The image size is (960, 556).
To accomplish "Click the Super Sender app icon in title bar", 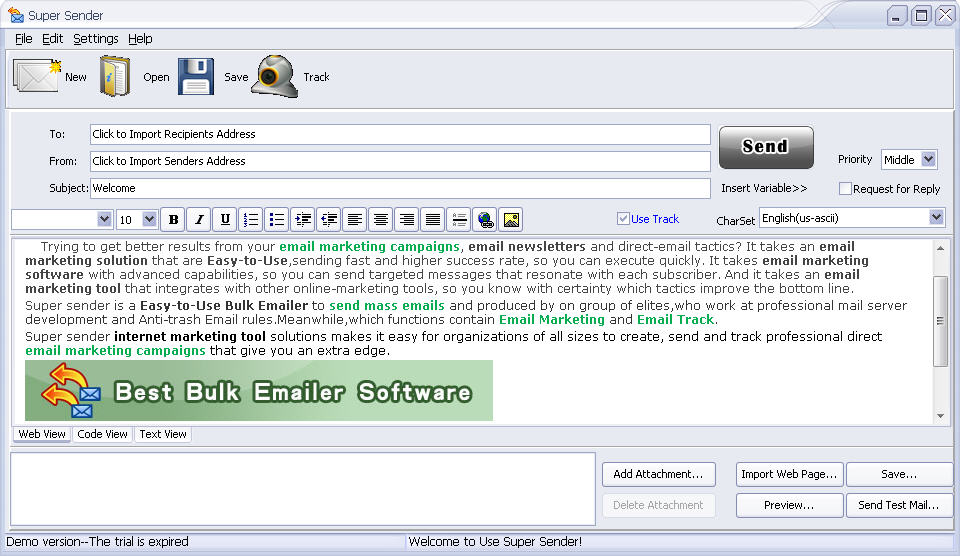I will (15, 15).
